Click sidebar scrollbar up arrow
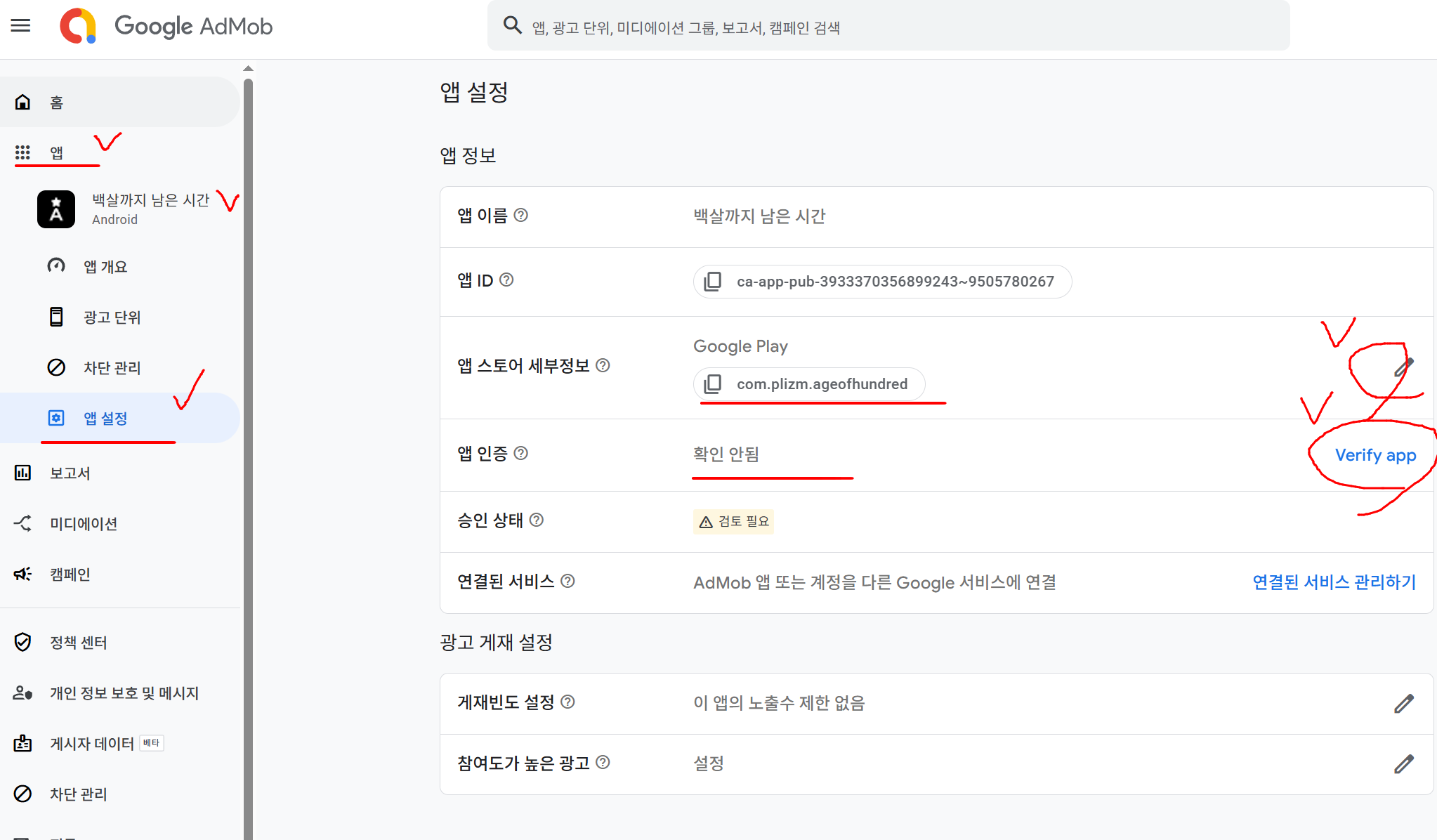The image size is (1437, 840). [x=248, y=68]
